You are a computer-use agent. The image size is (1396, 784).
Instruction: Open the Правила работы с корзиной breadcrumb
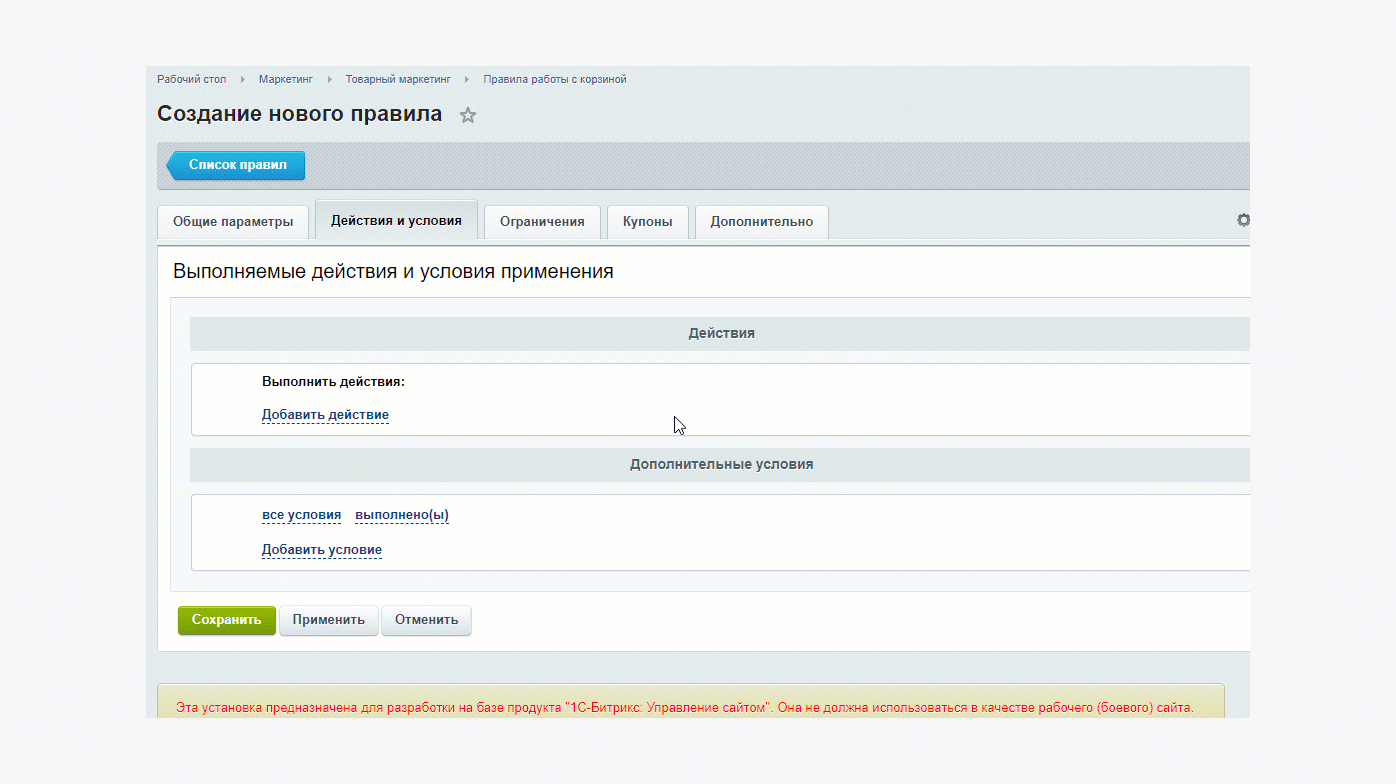[555, 79]
